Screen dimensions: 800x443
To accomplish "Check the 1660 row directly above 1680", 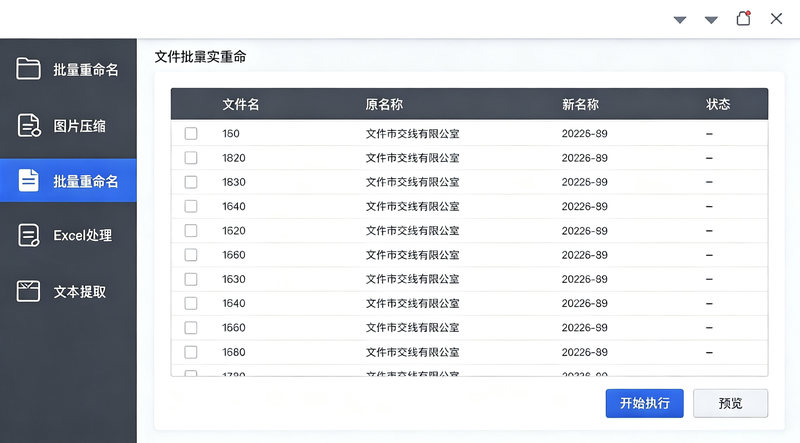I will click(191, 328).
